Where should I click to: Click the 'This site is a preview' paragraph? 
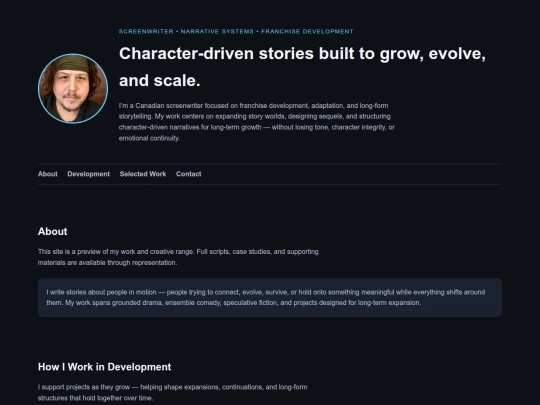[x=178, y=257]
